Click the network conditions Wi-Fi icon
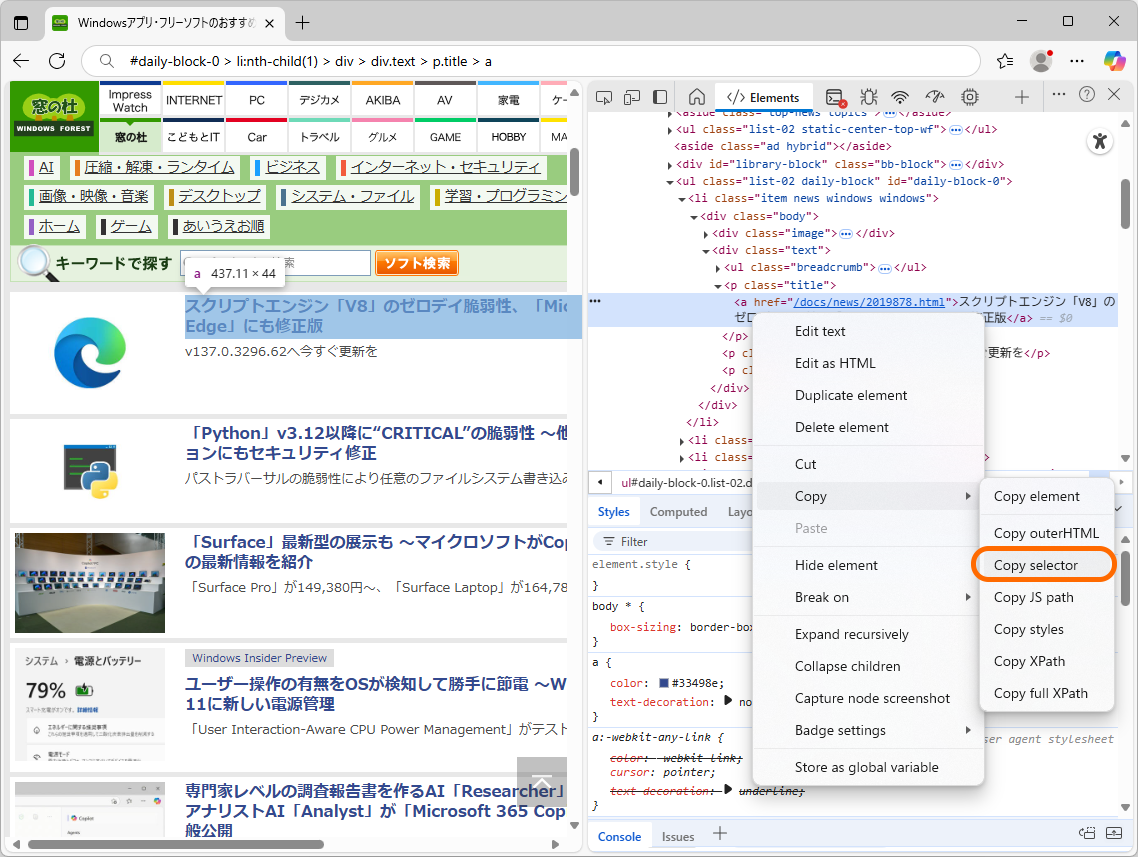This screenshot has height=857, width=1138. tap(900, 97)
